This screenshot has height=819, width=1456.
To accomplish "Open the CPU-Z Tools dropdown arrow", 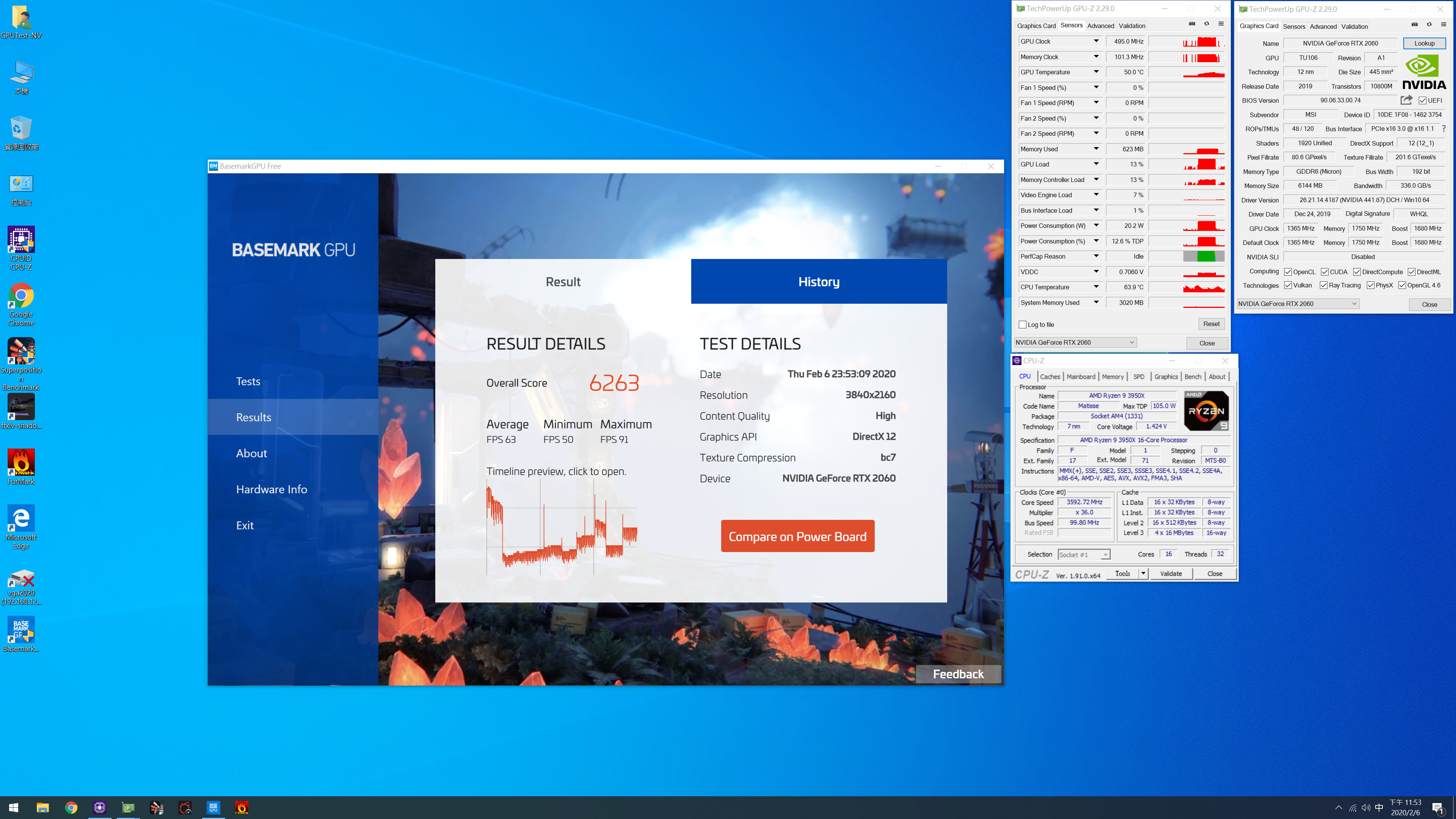I will [x=1143, y=573].
